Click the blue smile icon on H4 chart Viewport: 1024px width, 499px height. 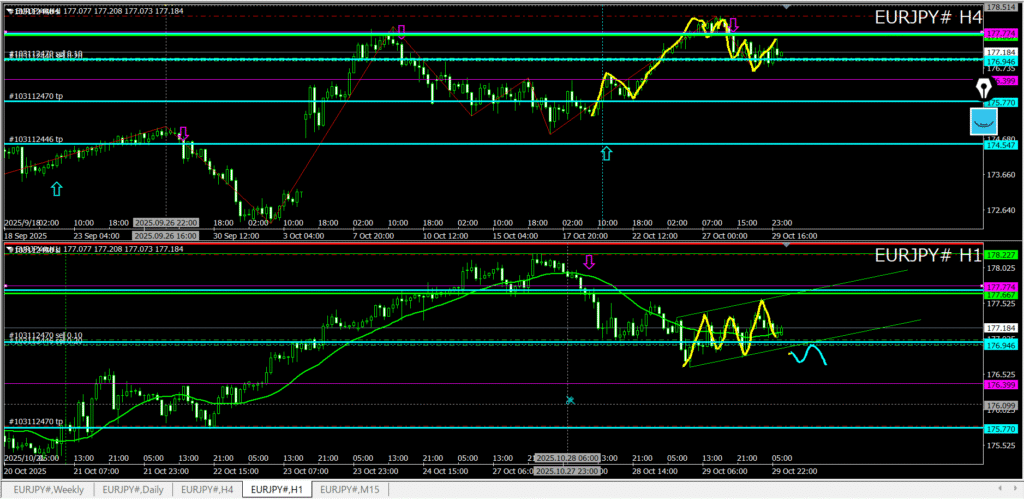coord(984,122)
